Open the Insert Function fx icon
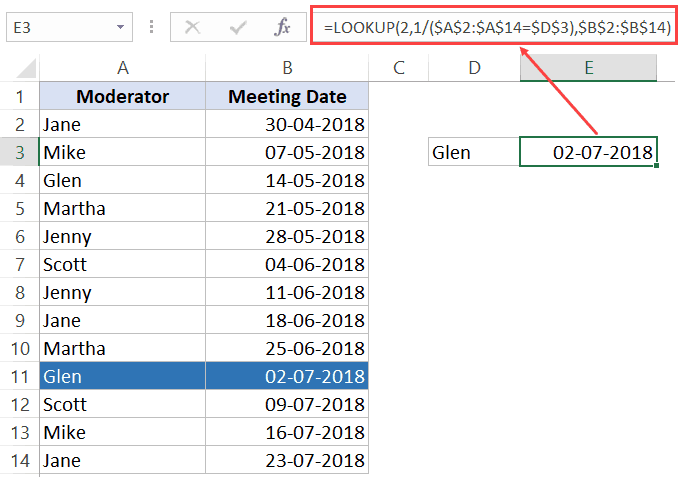678x477 pixels. [282, 27]
